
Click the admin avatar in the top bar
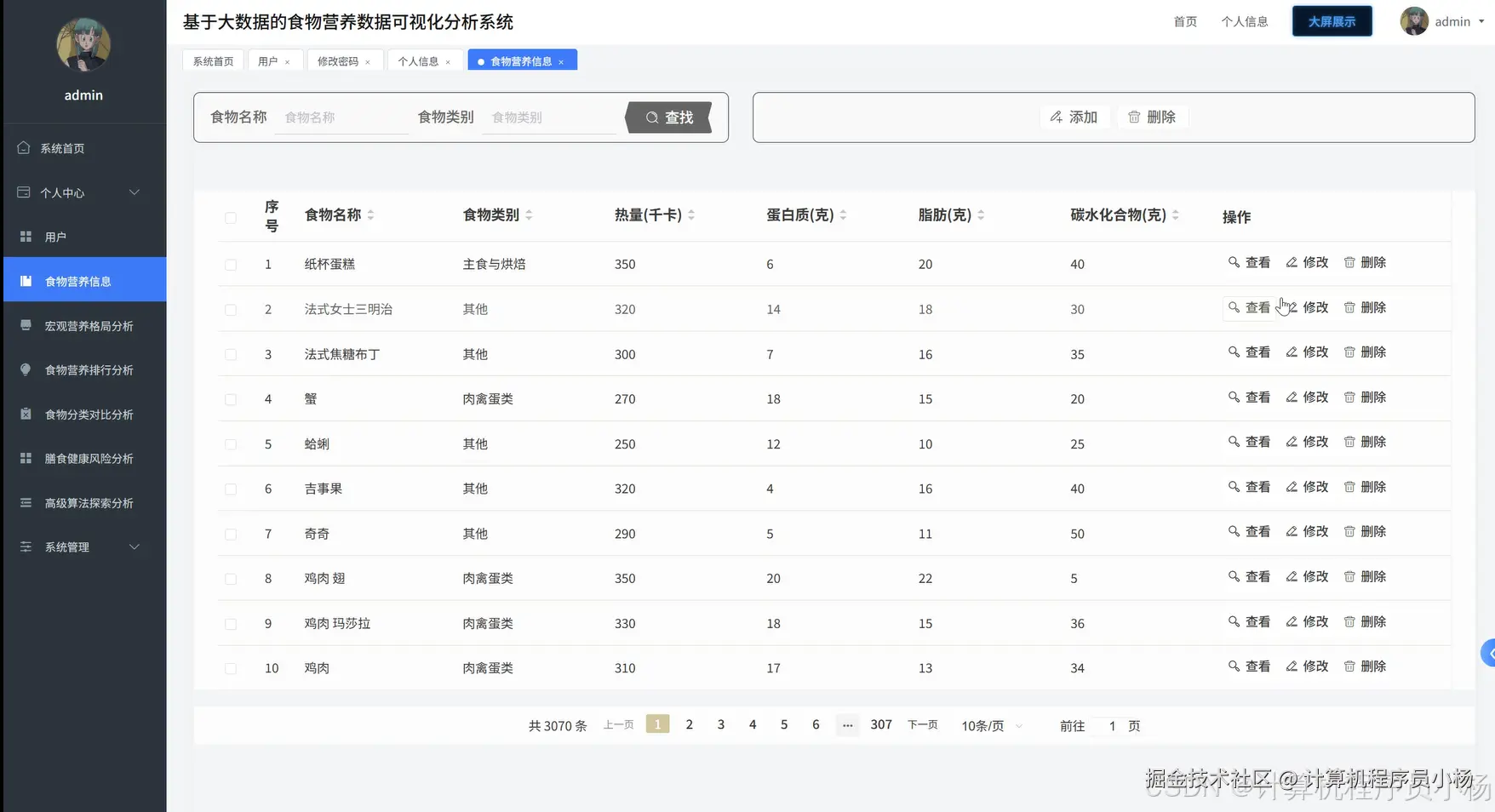point(1414,21)
